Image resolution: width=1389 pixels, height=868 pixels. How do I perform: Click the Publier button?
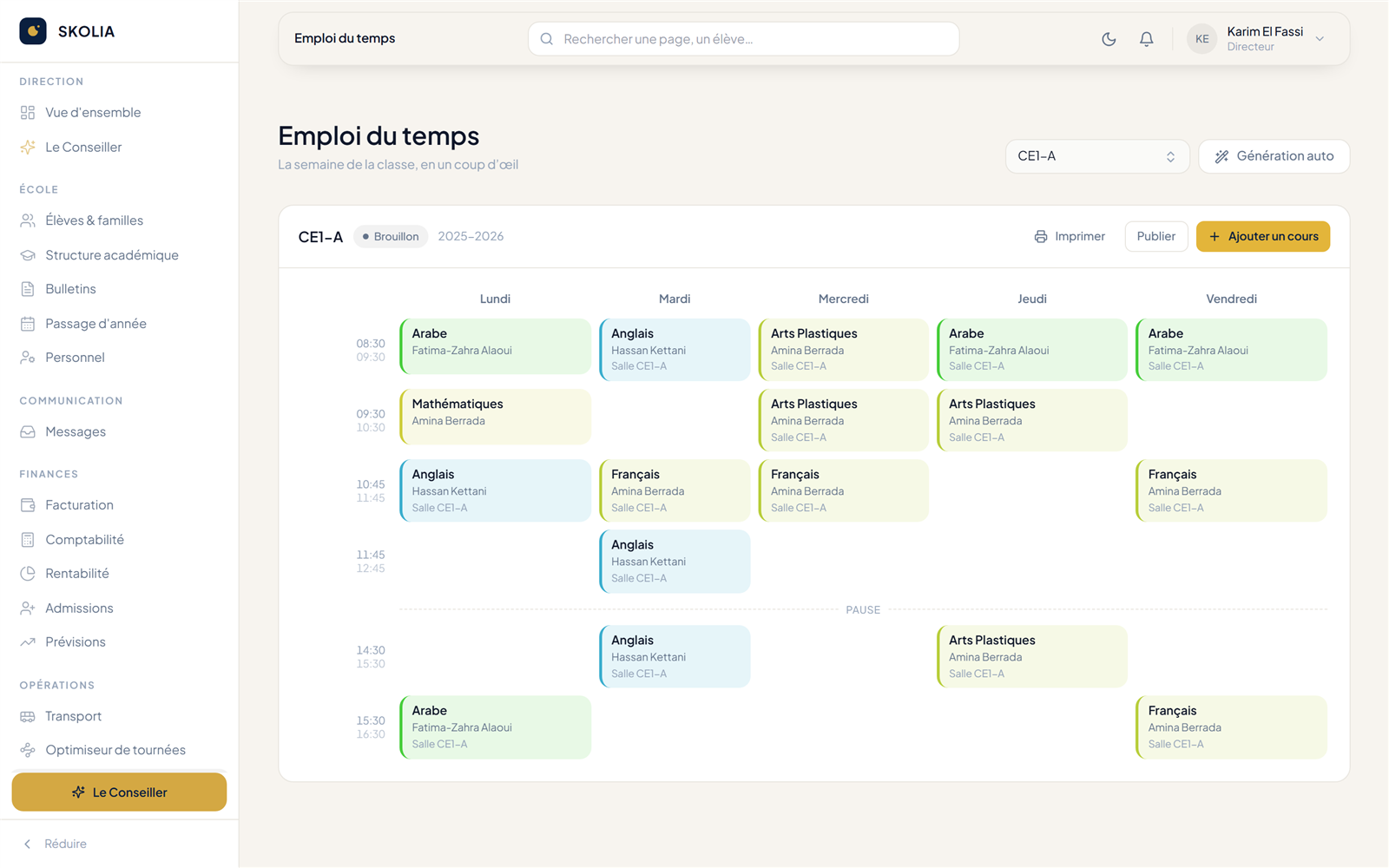[x=1156, y=237]
